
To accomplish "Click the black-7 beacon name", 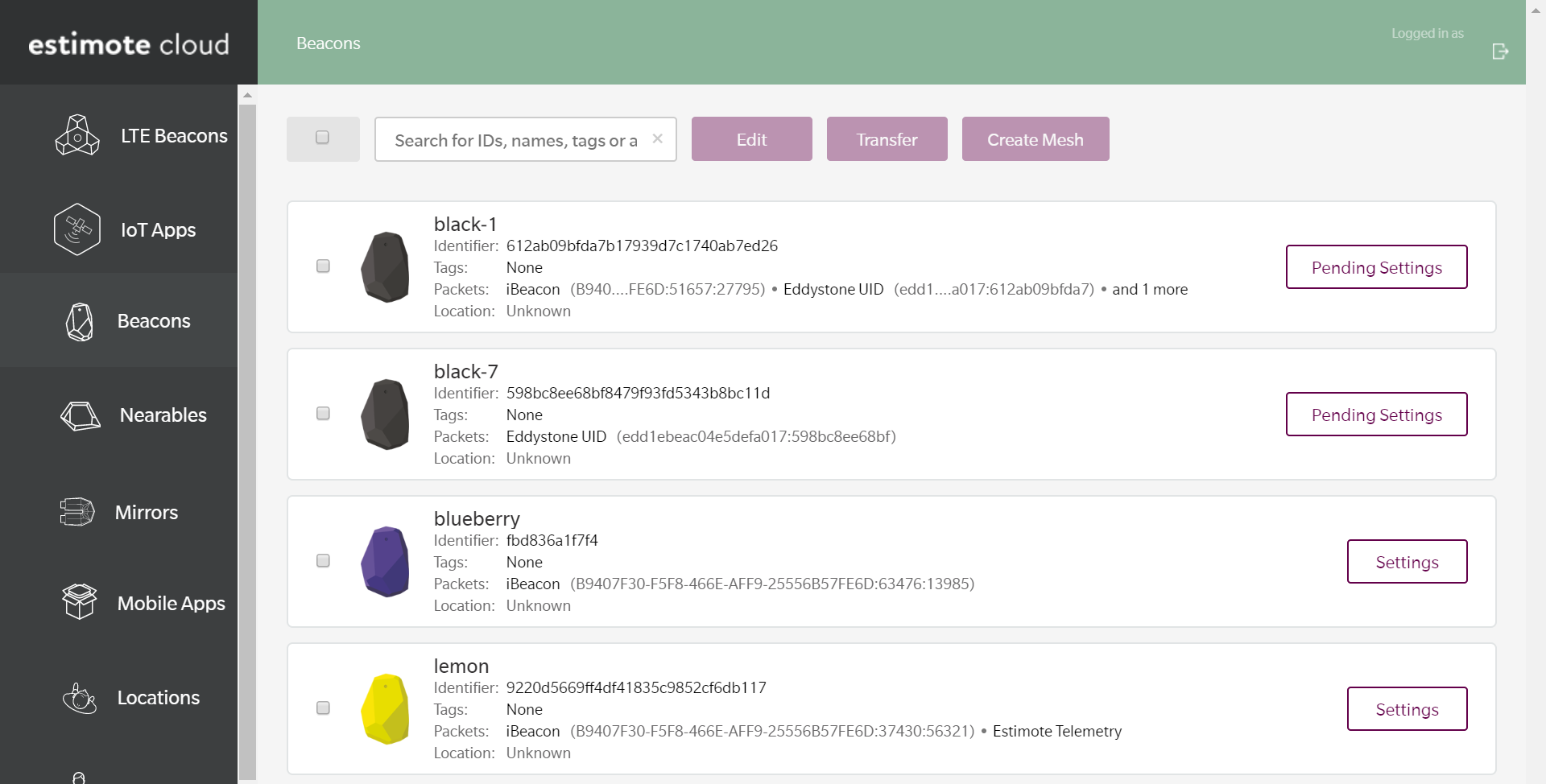I will coord(466,371).
